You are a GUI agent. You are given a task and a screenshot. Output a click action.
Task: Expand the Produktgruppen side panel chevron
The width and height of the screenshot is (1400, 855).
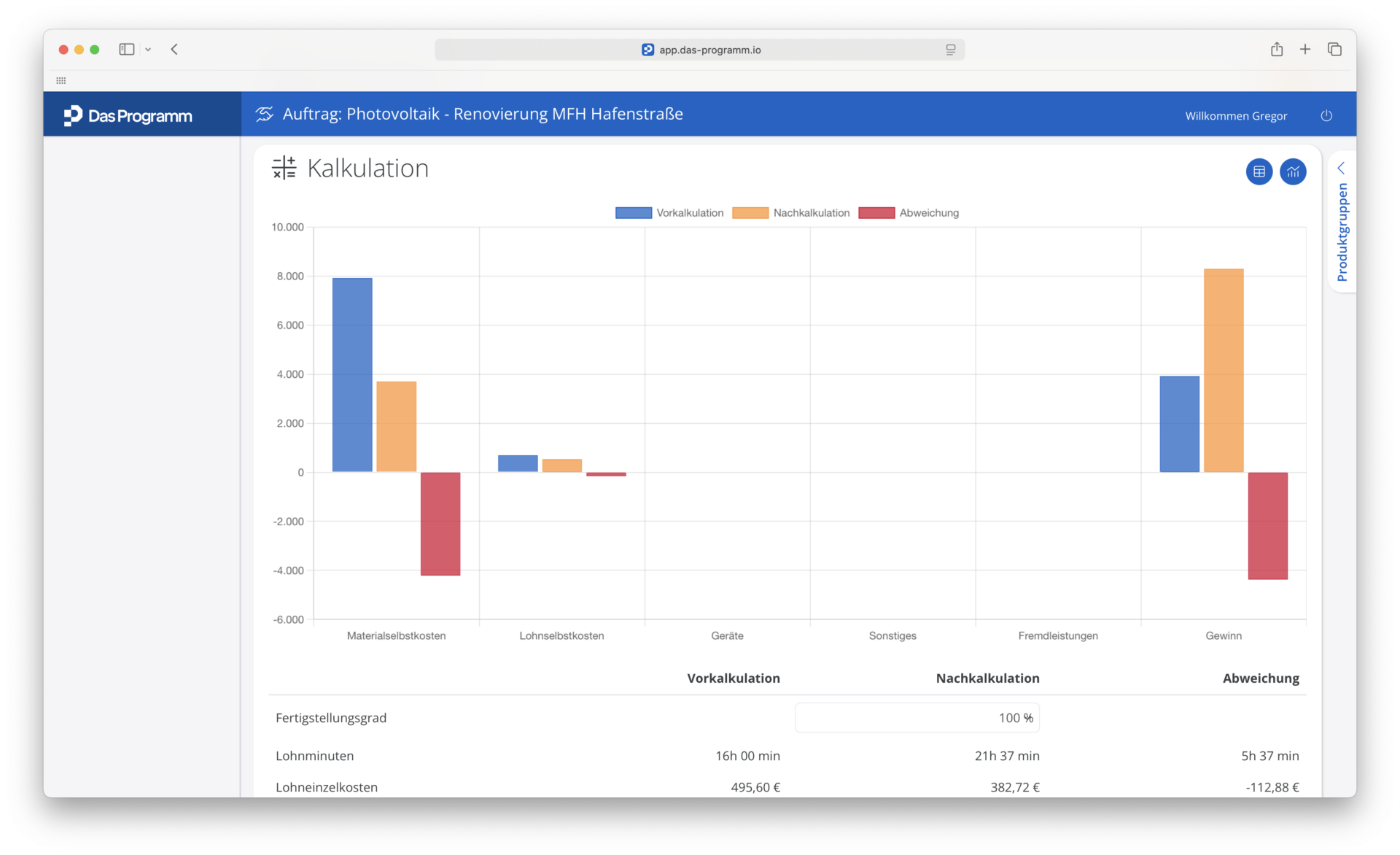pos(1341,169)
